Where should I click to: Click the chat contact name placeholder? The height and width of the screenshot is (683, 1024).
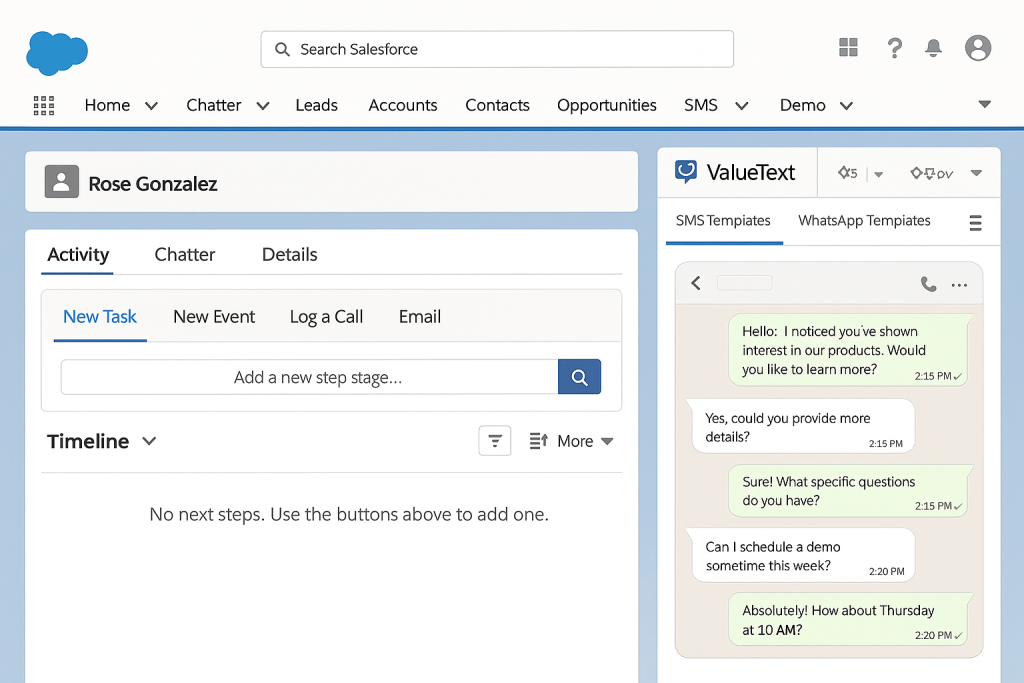[x=744, y=283]
